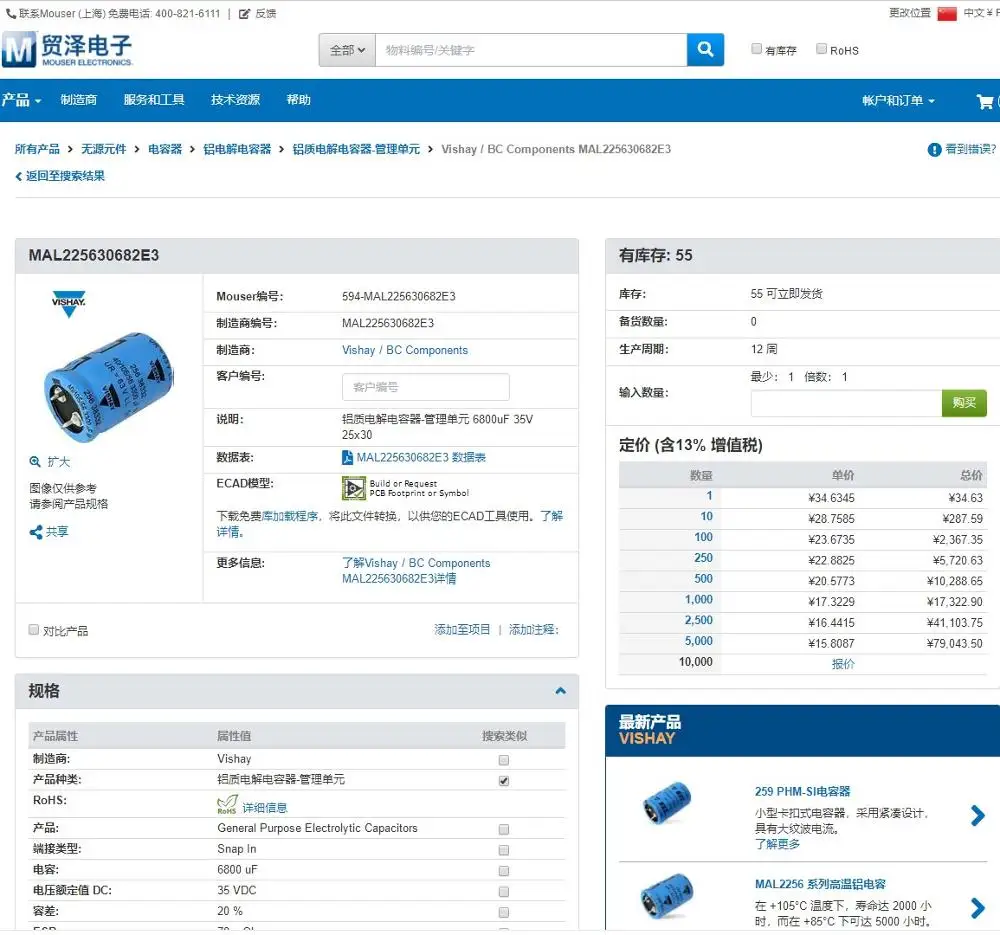Click the phone contact icon at top
The width and height of the screenshot is (1000, 935).
(11, 13)
